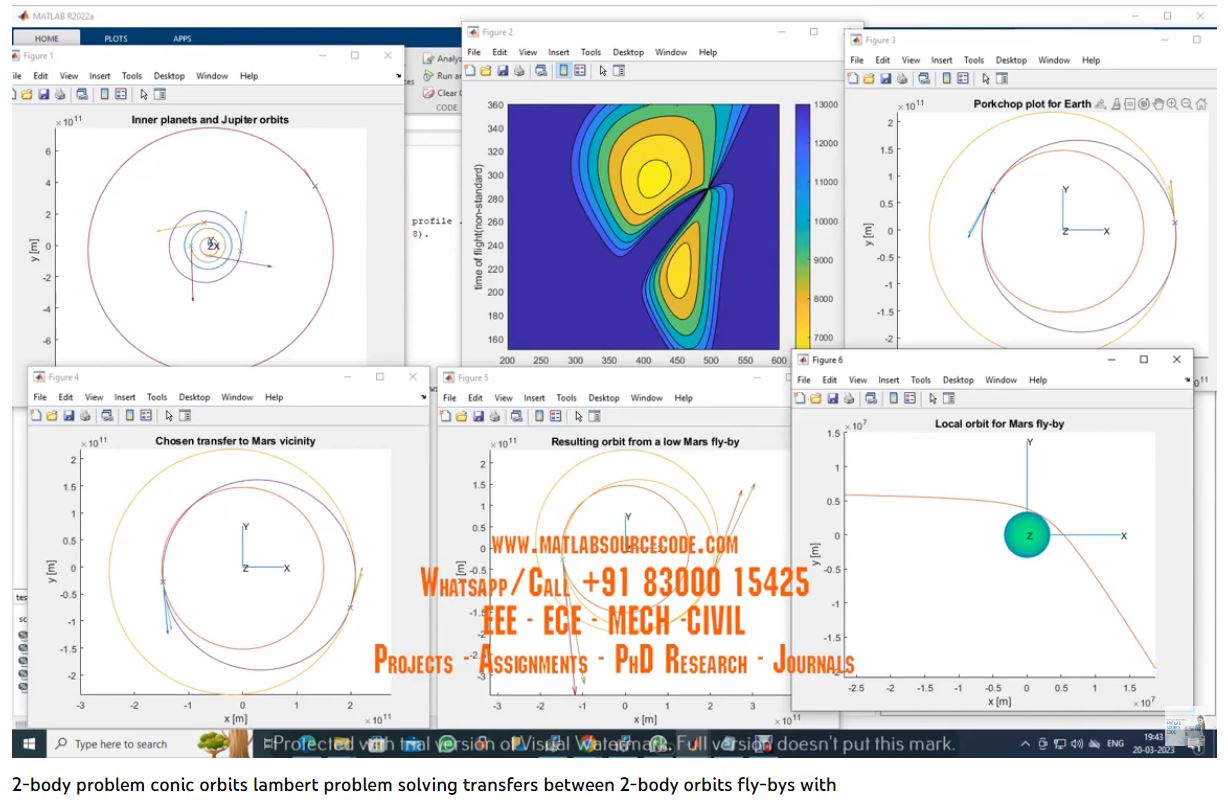The image size is (1228, 807).
Task: Toggle Insert Legend button in Figure 3 toolbar
Action: pyautogui.click(x=962, y=78)
